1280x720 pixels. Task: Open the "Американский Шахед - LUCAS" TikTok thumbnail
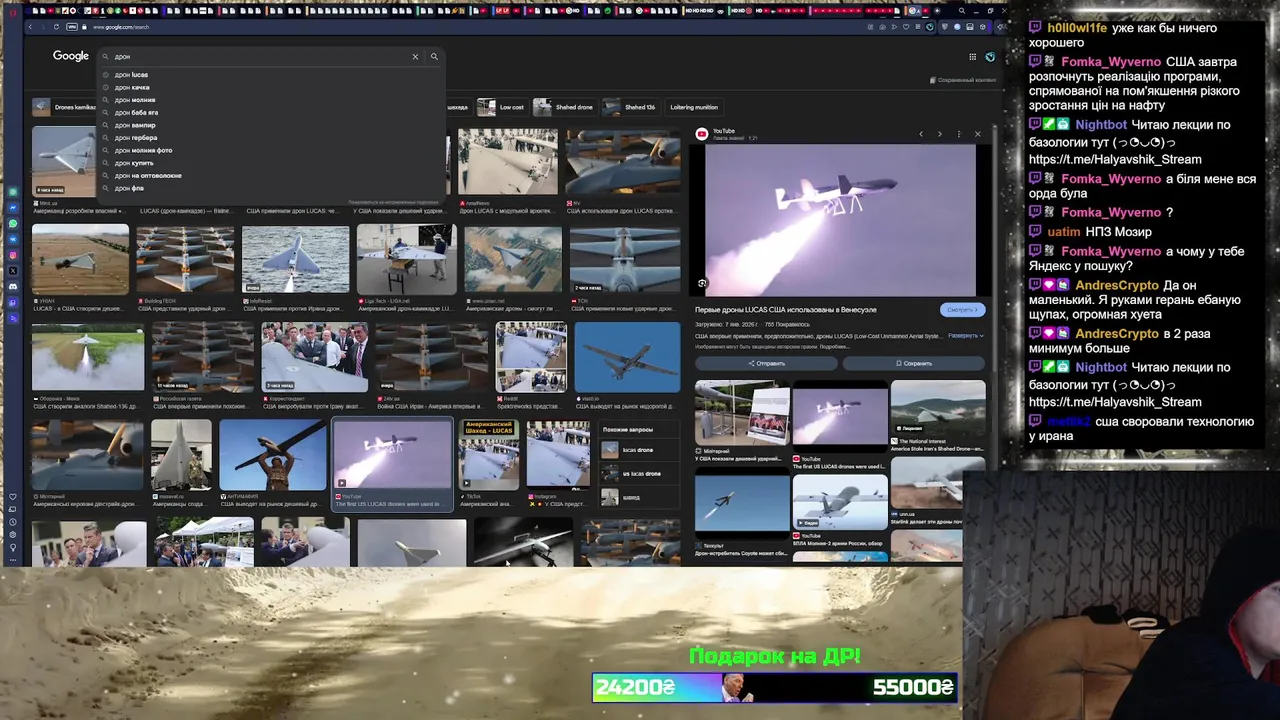click(x=489, y=454)
